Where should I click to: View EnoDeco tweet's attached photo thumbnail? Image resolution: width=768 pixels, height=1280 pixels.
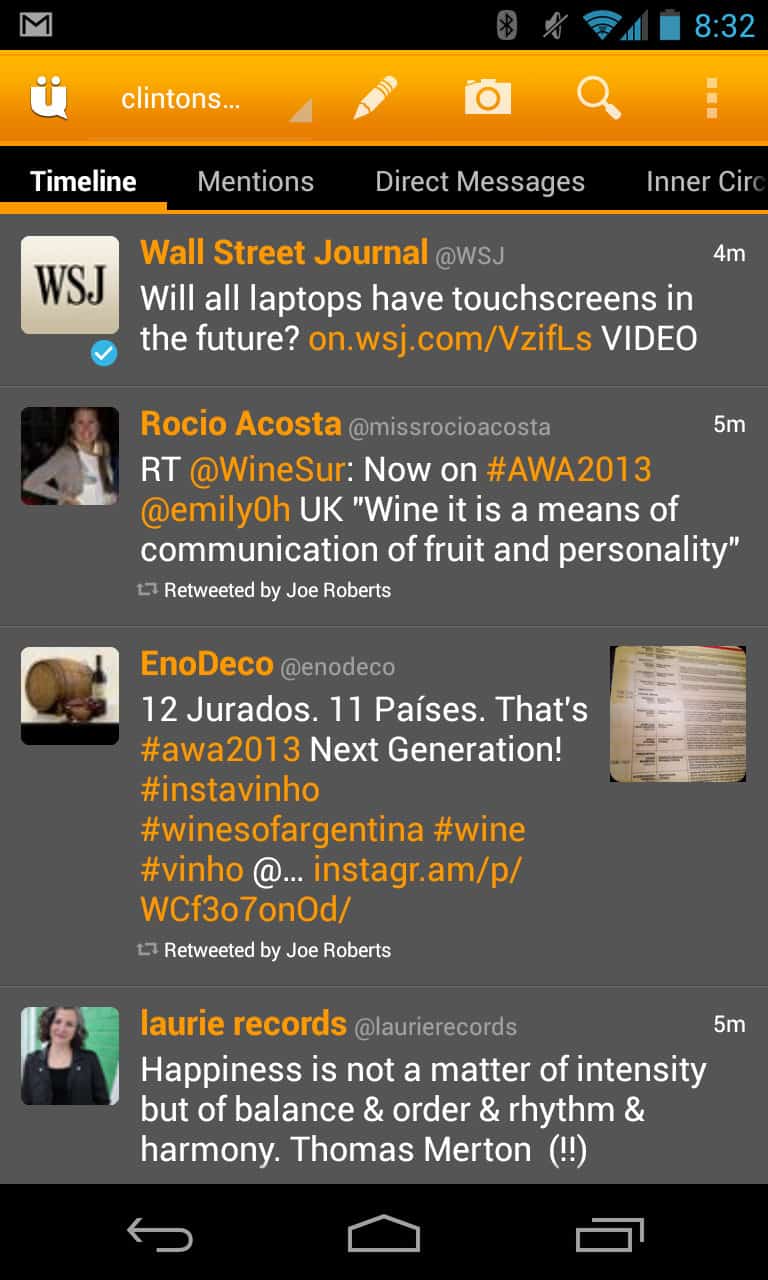click(x=678, y=714)
